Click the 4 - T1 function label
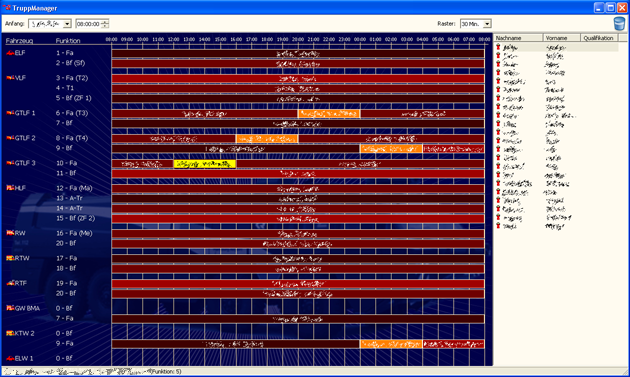The height and width of the screenshot is (377, 630). point(65,88)
